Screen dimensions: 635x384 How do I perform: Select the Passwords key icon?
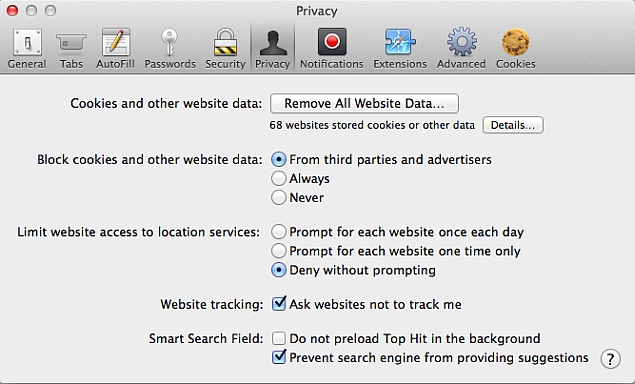click(x=170, y=49)
